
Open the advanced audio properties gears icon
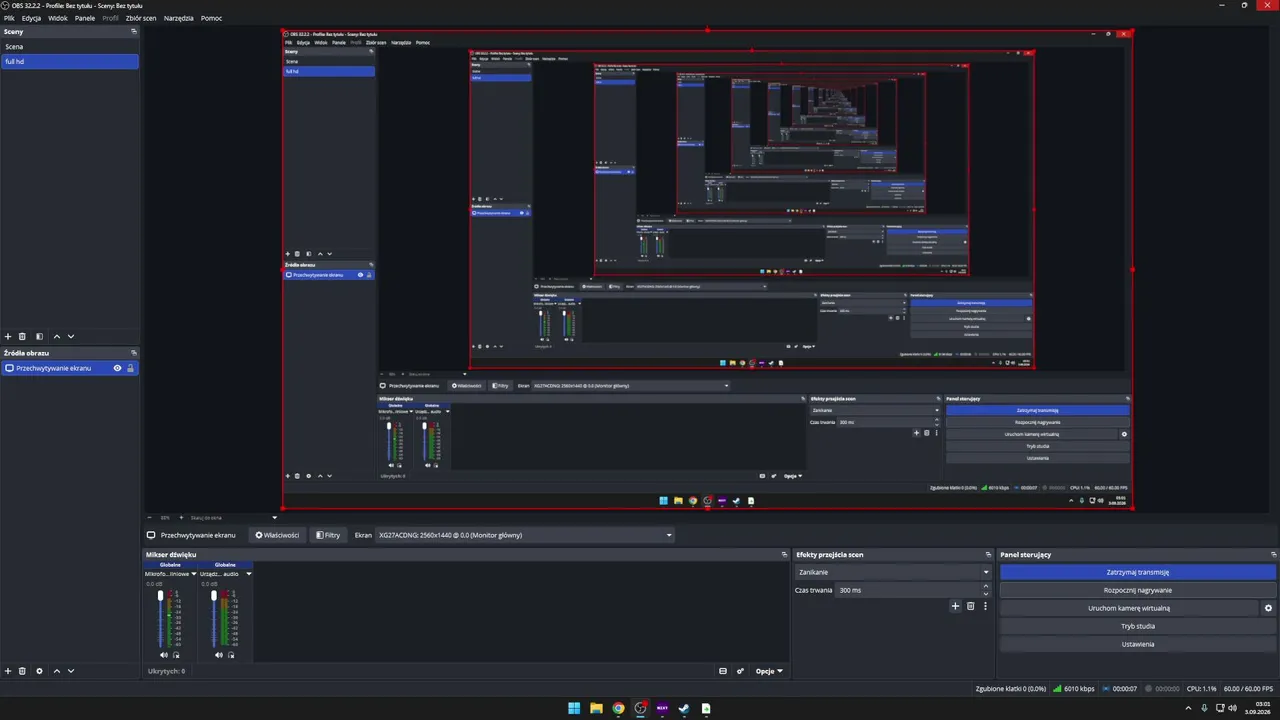(740, 671)
